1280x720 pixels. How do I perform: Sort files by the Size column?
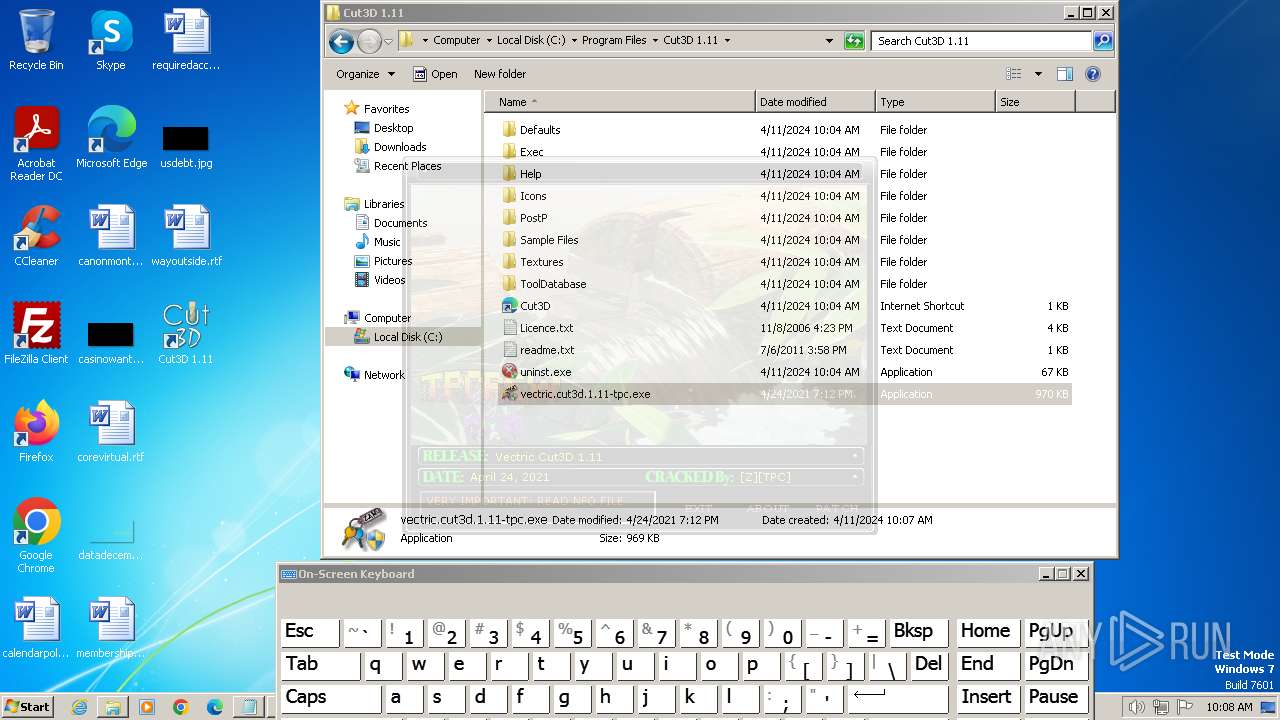tap(1035, 102)
